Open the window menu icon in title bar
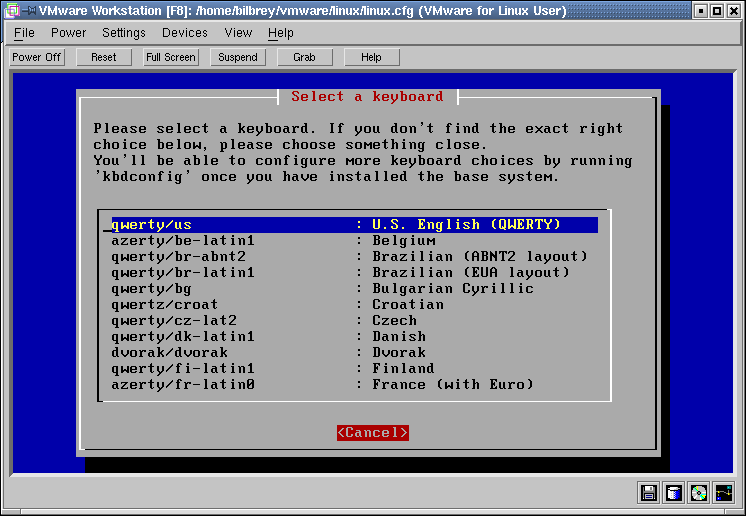Viewport: 746px width, 516px height. tap(11, 10)
